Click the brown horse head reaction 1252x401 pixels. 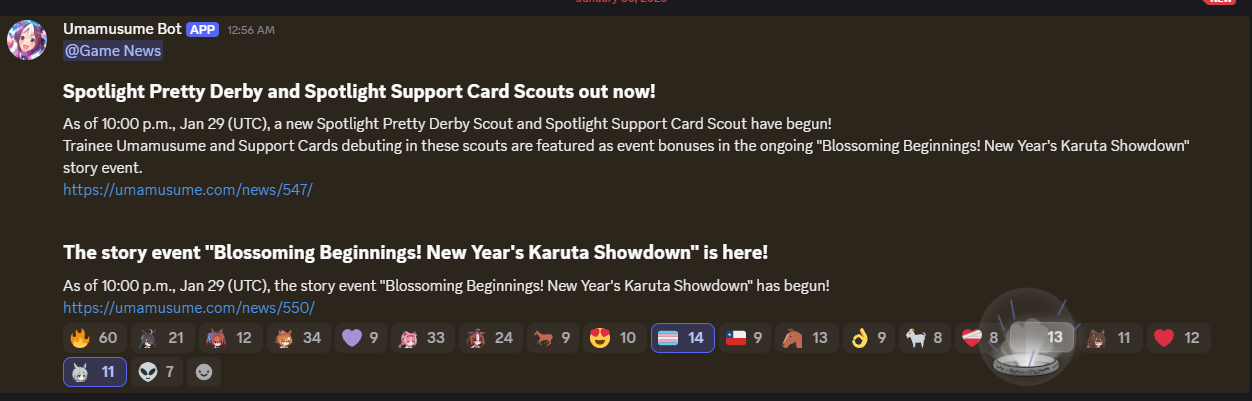(806, 338)
